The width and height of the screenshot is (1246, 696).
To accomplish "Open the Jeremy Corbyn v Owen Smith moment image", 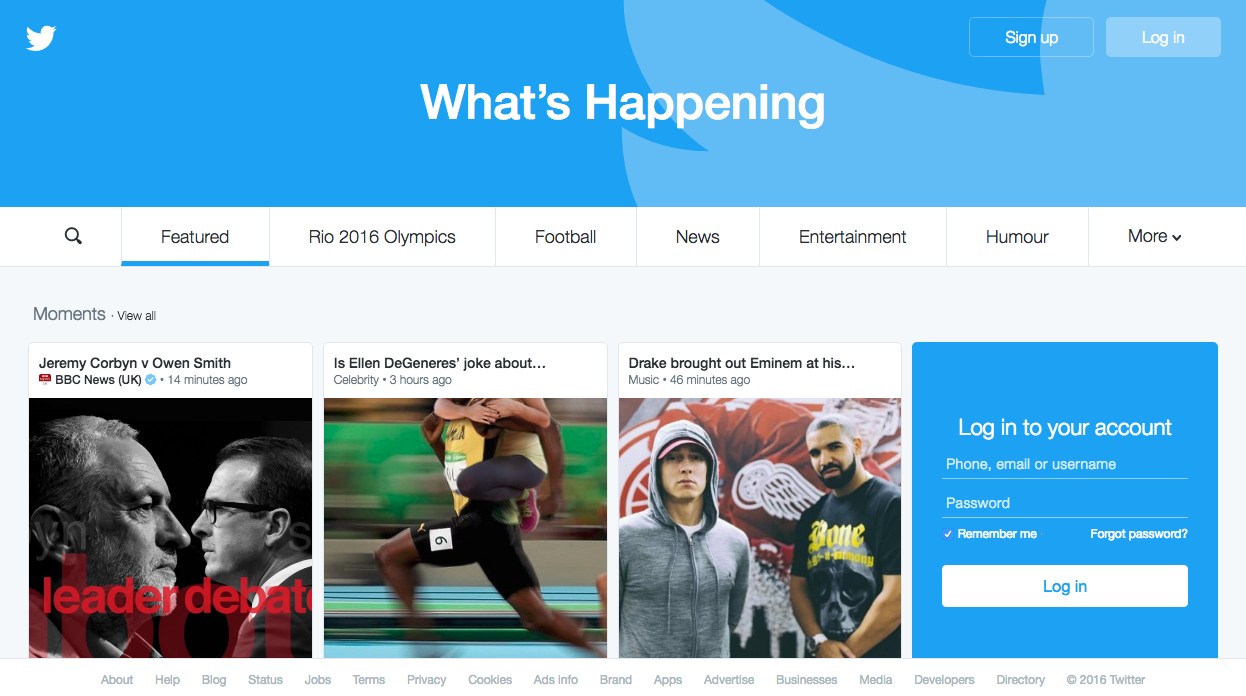I will (x=170, y=528).
